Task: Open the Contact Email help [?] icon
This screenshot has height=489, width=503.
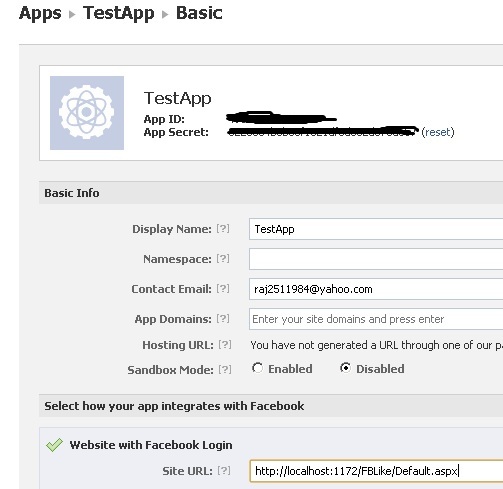Action: tap(223, 289)
